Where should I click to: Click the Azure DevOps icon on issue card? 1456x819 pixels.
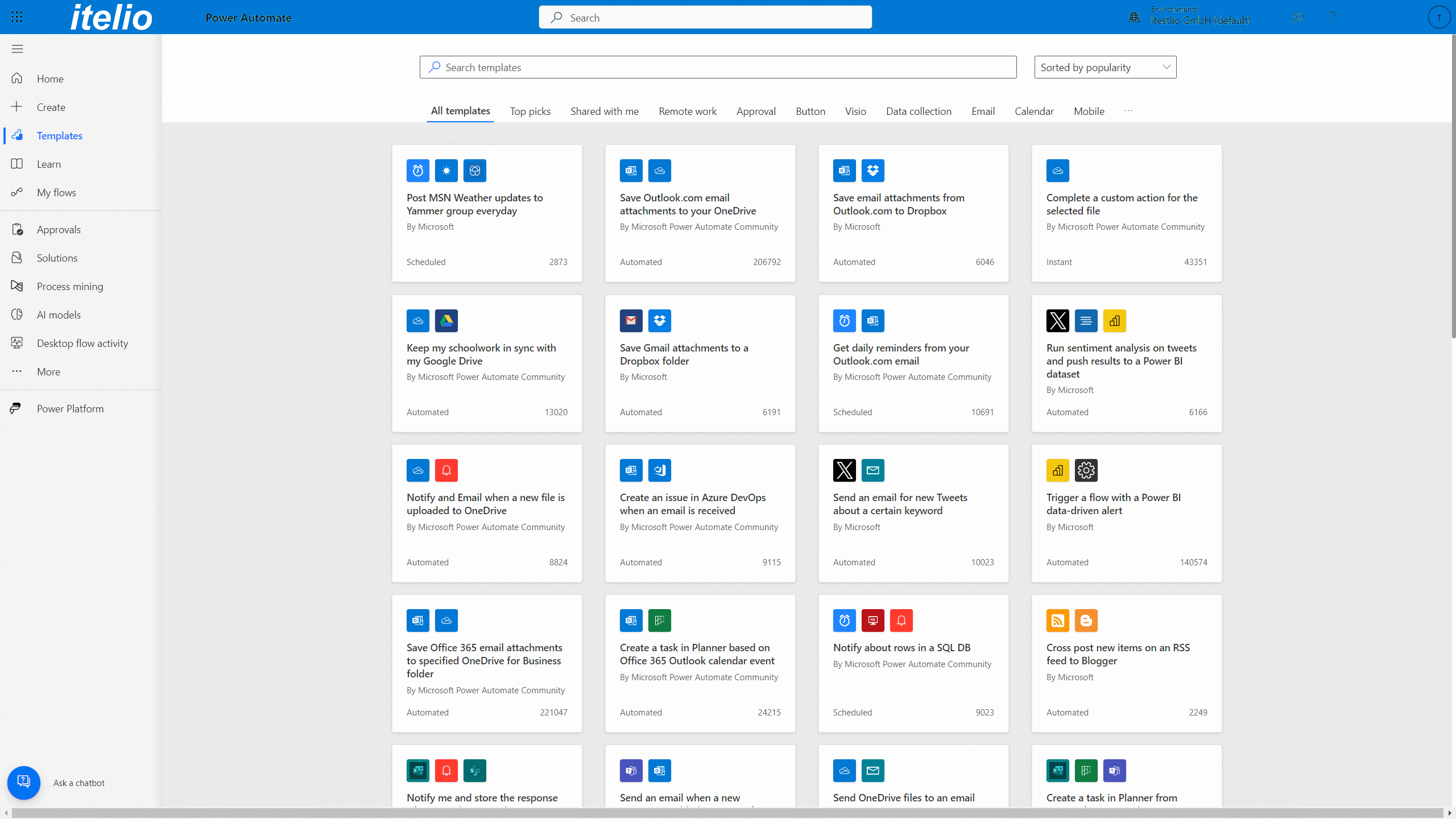tap(660, 470)
